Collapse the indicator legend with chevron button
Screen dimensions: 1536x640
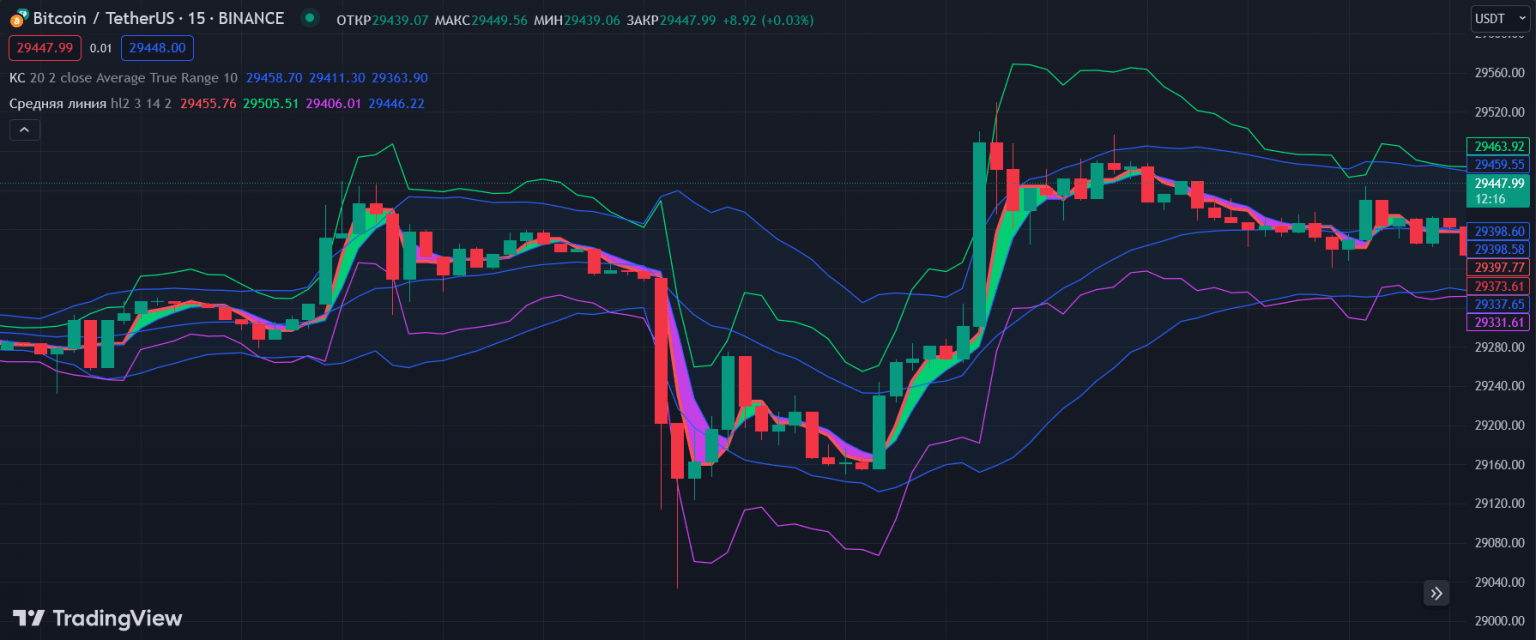pyautogui.click(x=25, y=129)
